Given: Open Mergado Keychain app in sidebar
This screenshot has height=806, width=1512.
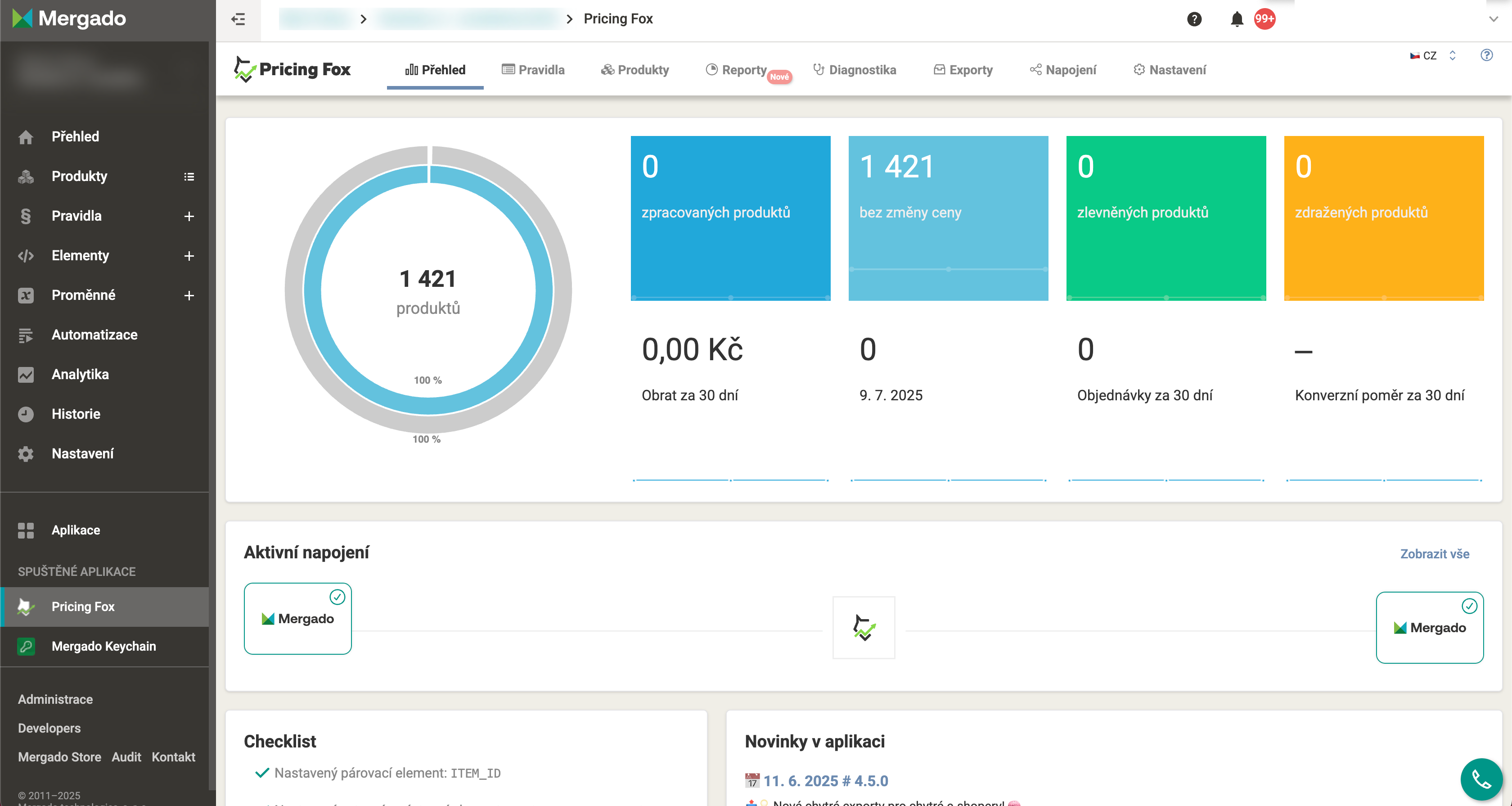Looking at the screenshot, I should [103, 646].
